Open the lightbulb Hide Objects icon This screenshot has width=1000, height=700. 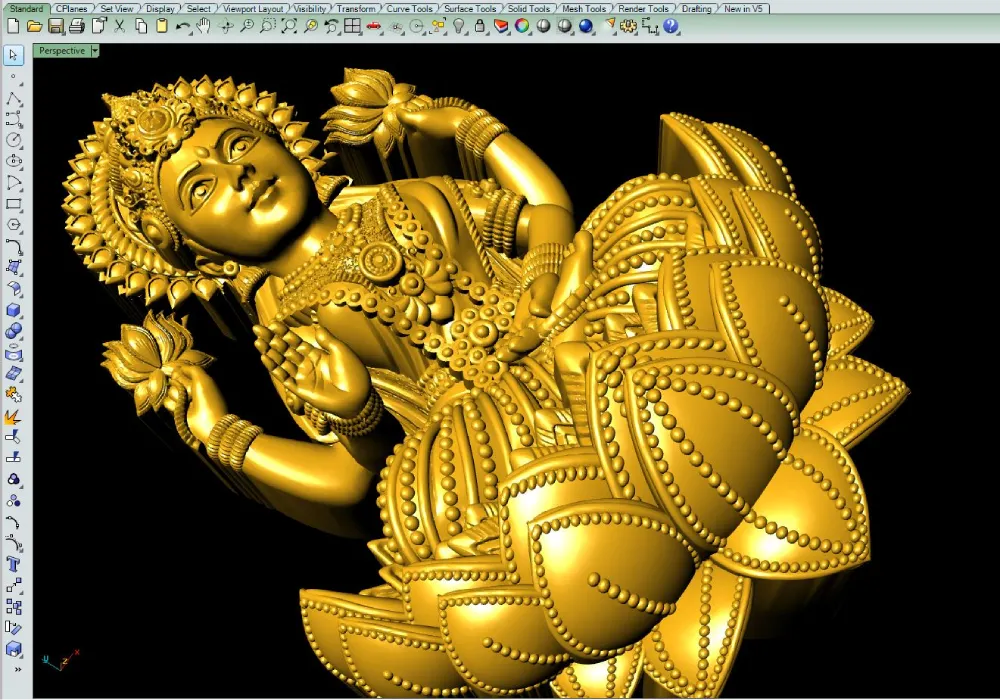click(x=459, y=26)
